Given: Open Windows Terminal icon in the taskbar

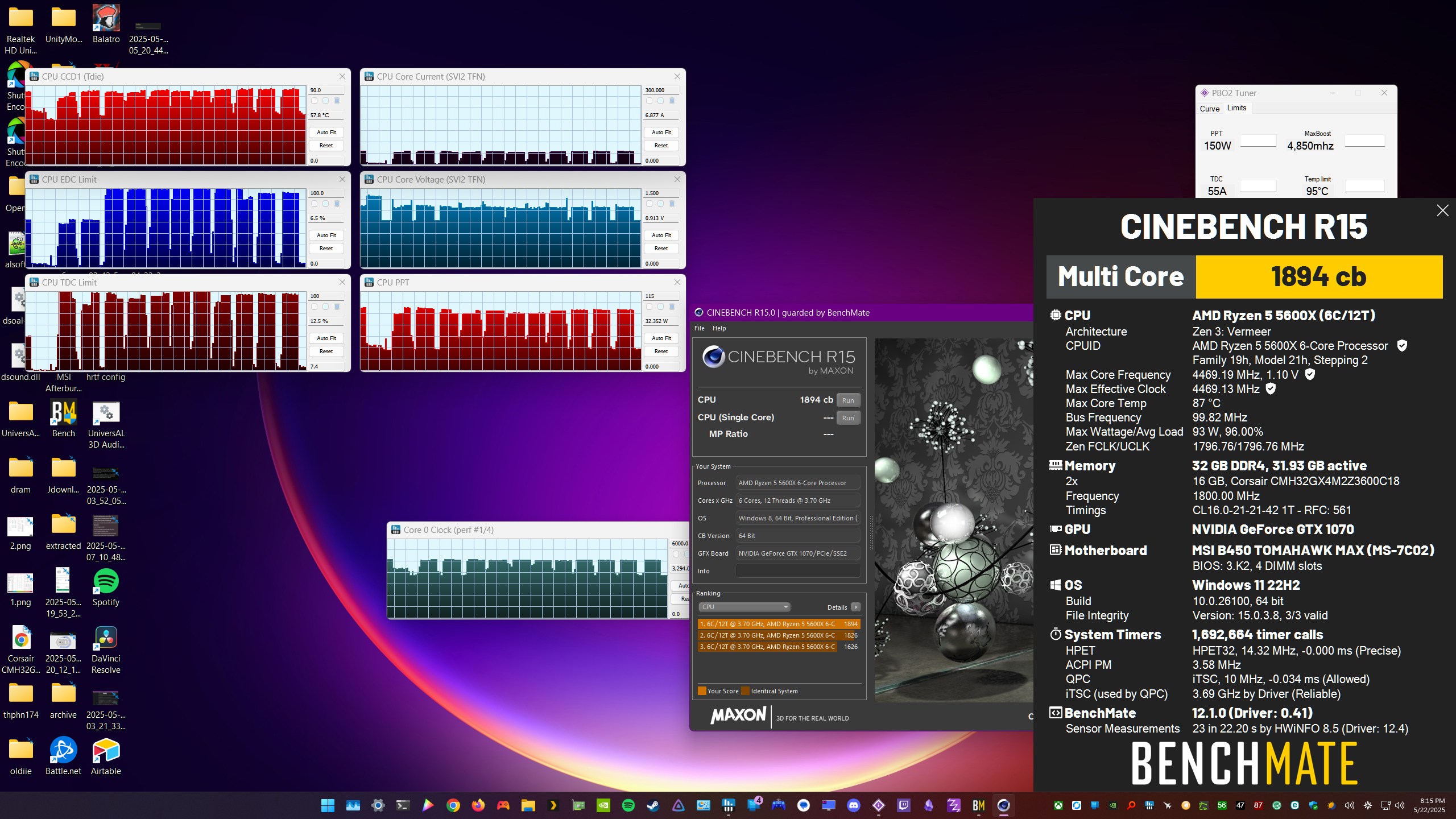Looking at the screenshot, I should (403, 805).
